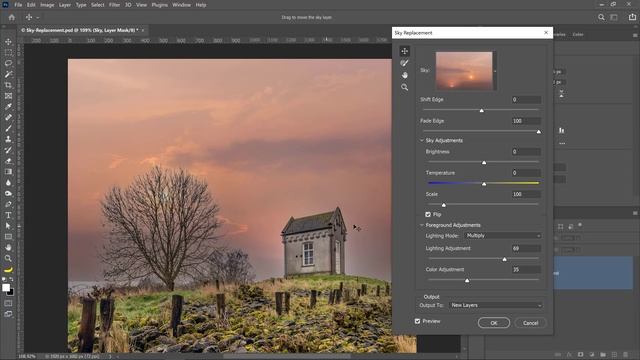
Task: Open the Help menu
Action: (201, 5)
